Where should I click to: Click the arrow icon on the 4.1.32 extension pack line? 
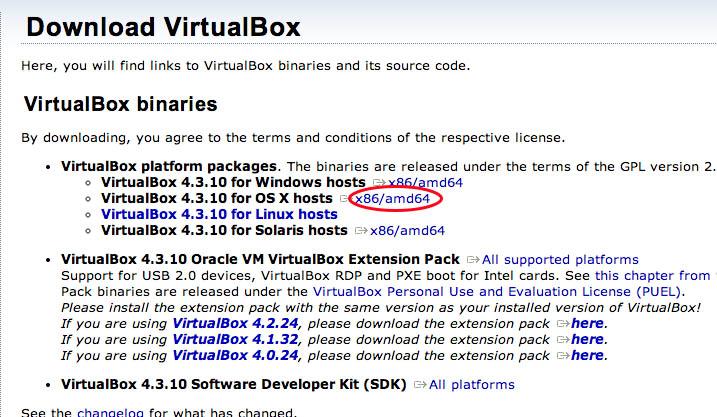coord(563,340)
